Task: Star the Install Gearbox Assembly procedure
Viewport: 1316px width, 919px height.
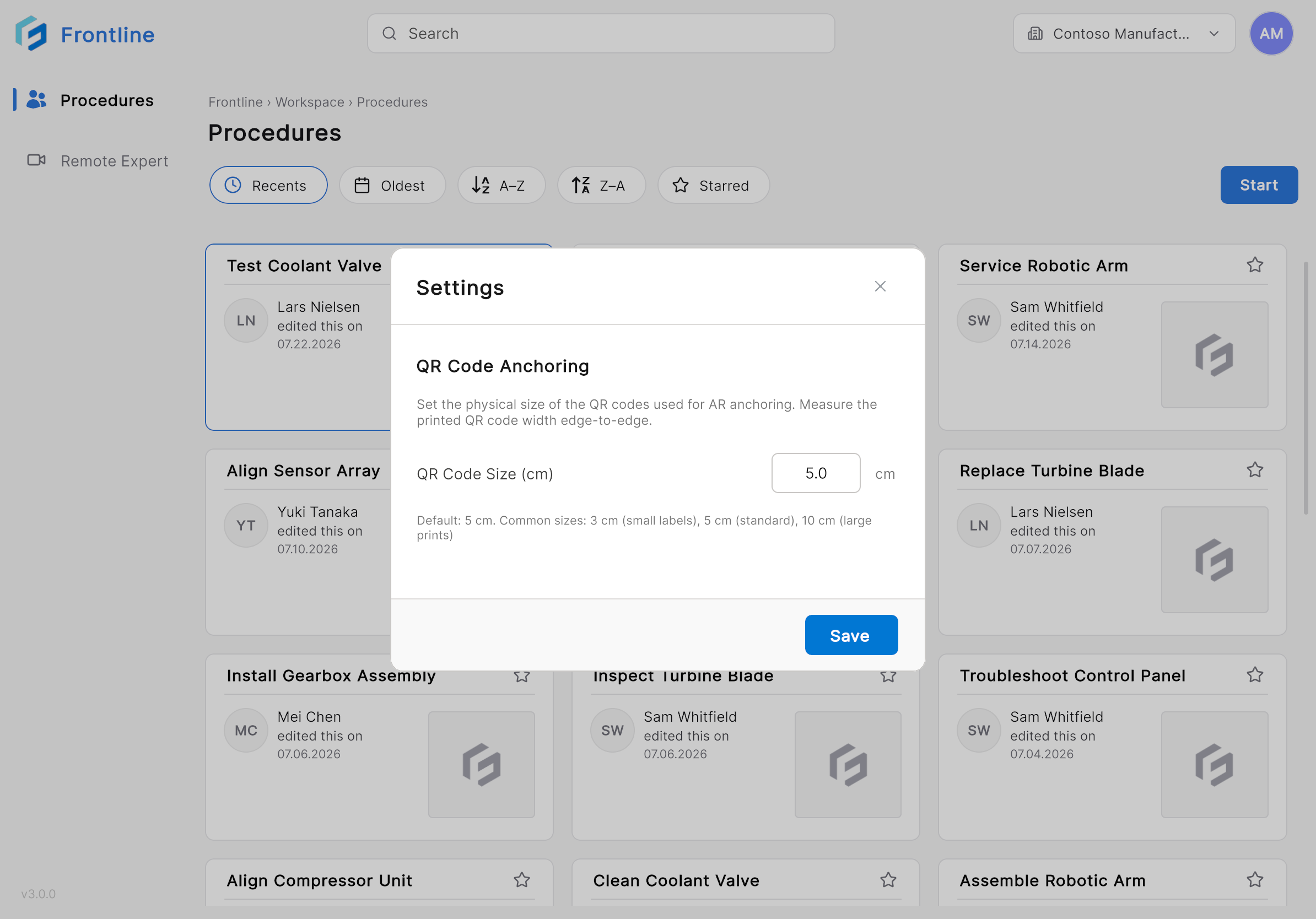Action: point(521,677)
